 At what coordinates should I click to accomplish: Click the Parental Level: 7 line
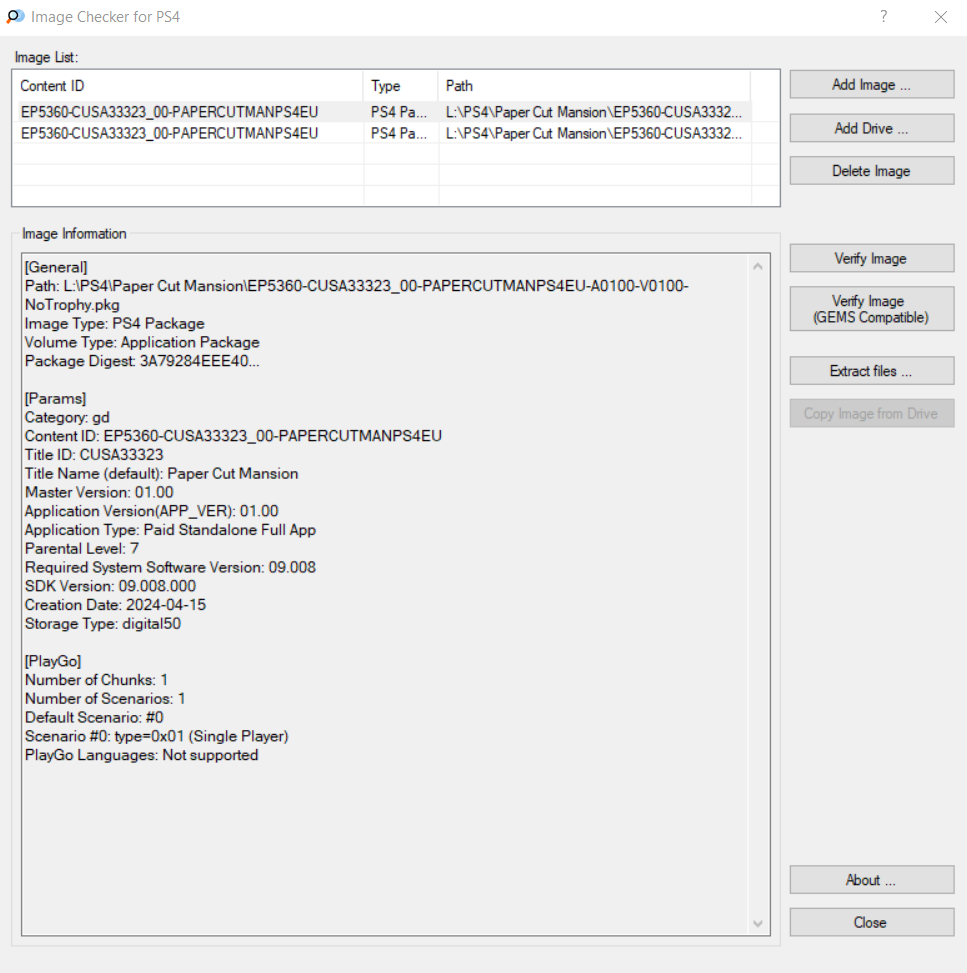(x=82, y=549)
